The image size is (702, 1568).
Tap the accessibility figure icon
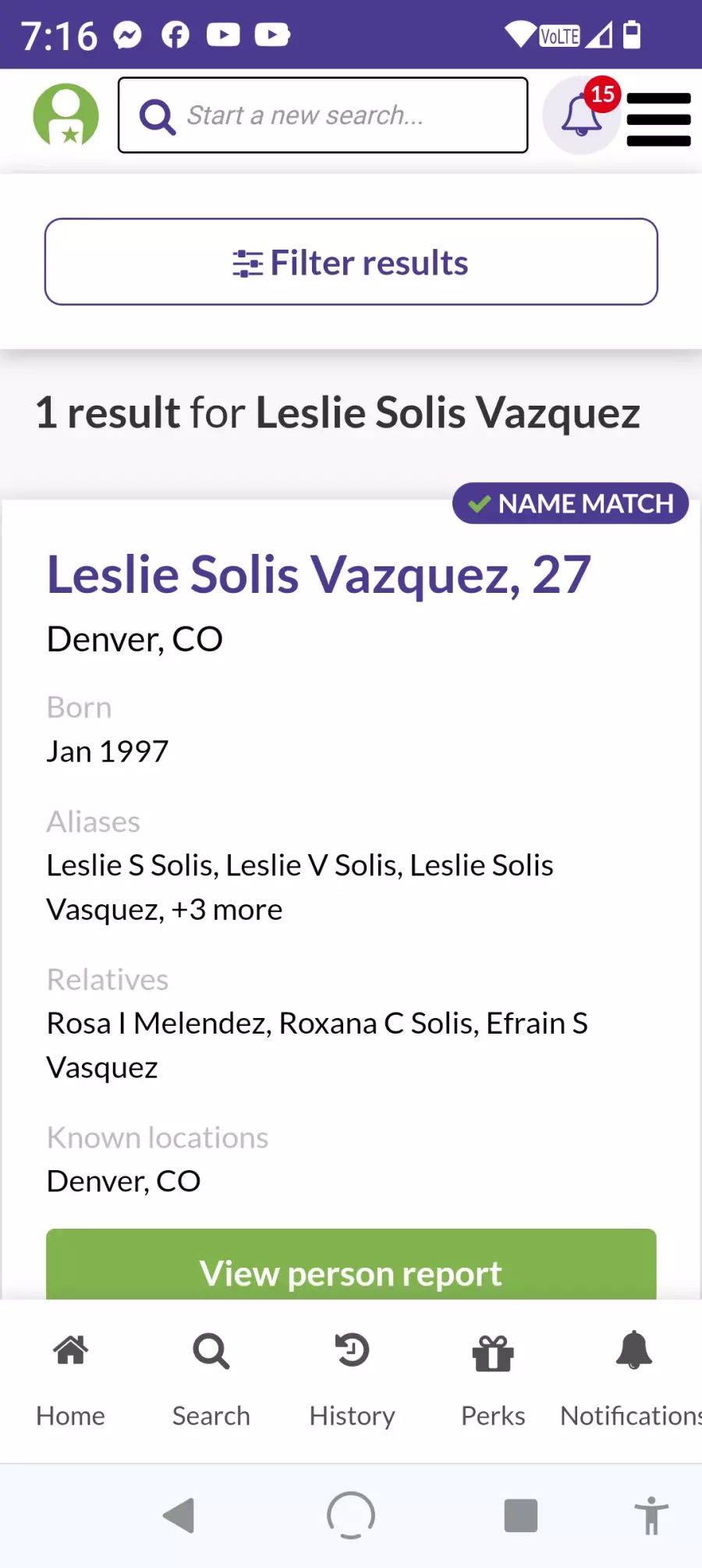click(x=651, y=1516)
